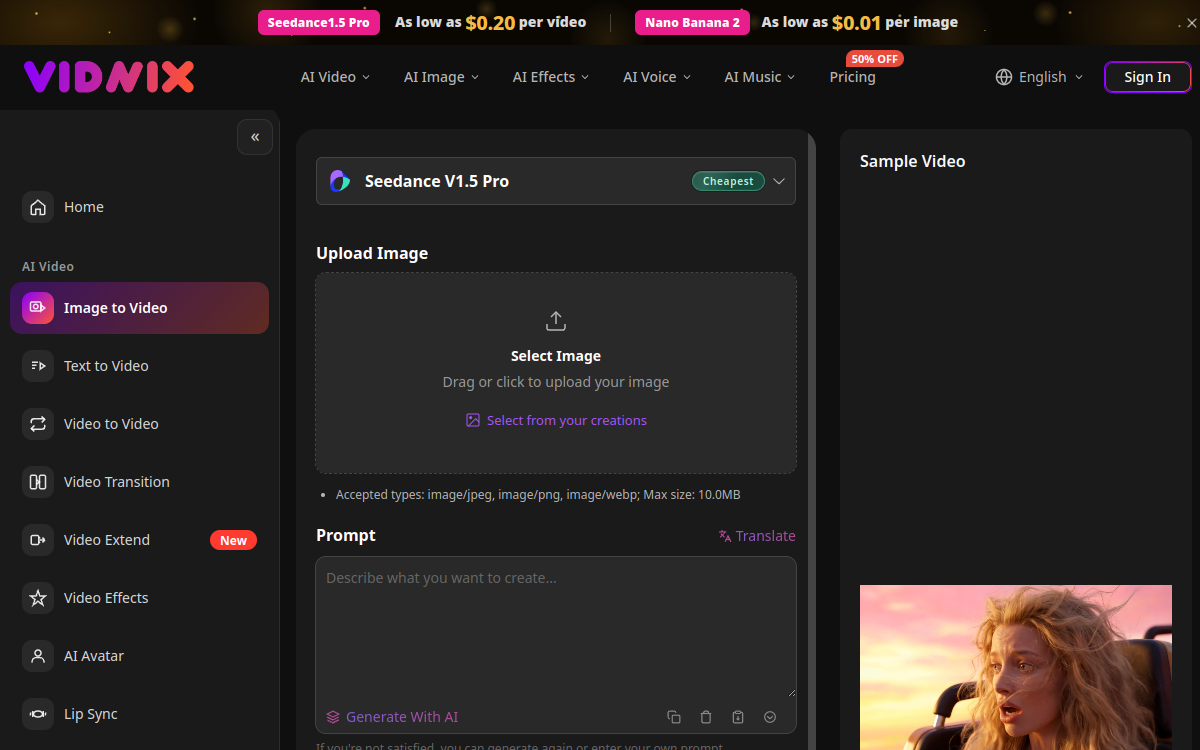1200x750 pixels.
Task: Click the Nano Banana 2 banner badge
Action: (x=693, y=22)
